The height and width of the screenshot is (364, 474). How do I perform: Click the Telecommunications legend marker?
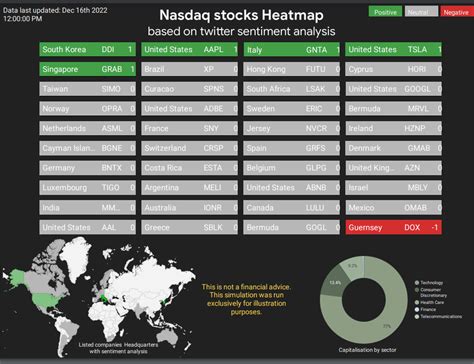(417, 317)
